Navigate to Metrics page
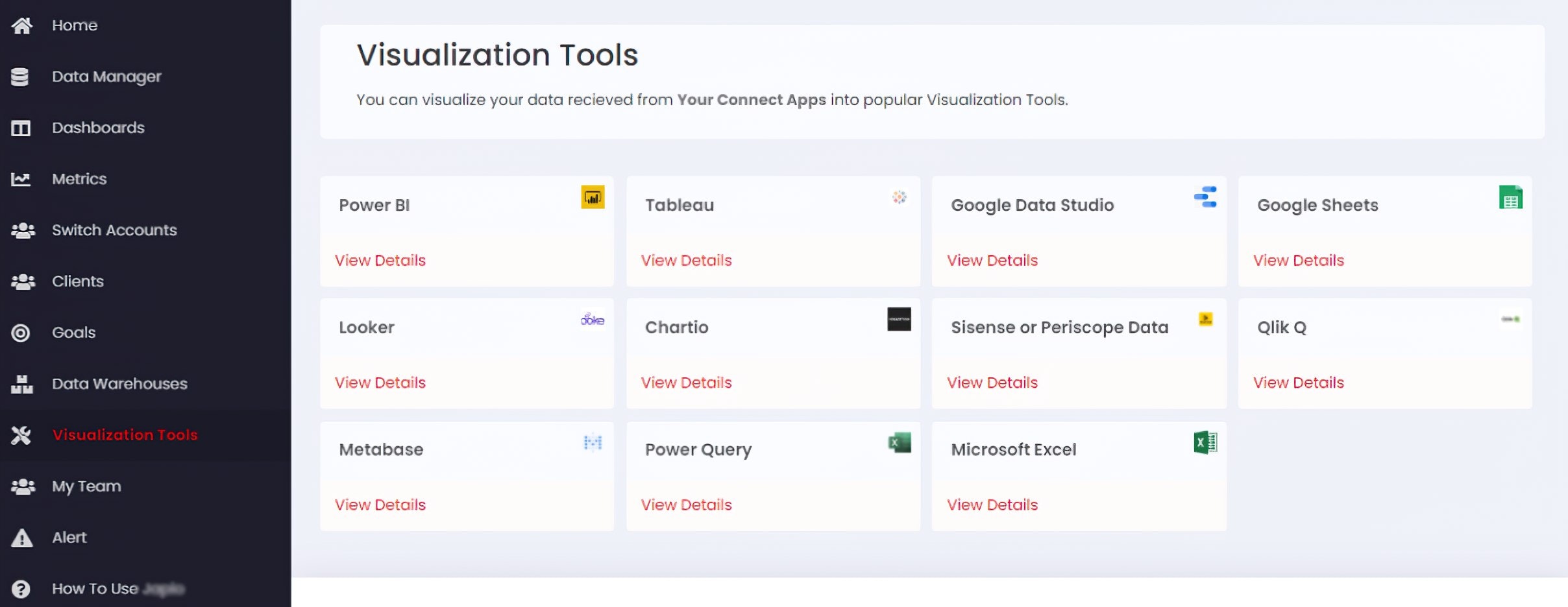This screenshot has height=607, width=1568. coord(79,179)
